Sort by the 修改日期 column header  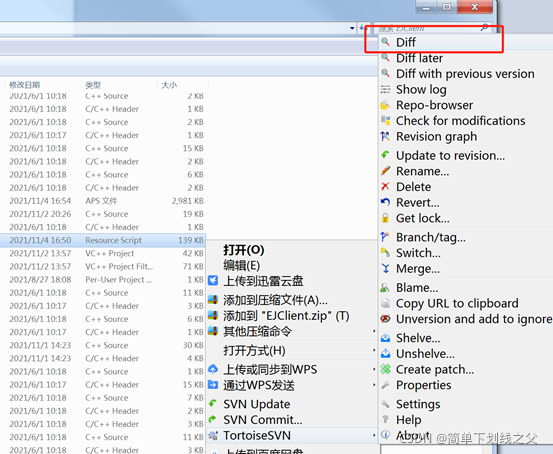pos(24,85)
